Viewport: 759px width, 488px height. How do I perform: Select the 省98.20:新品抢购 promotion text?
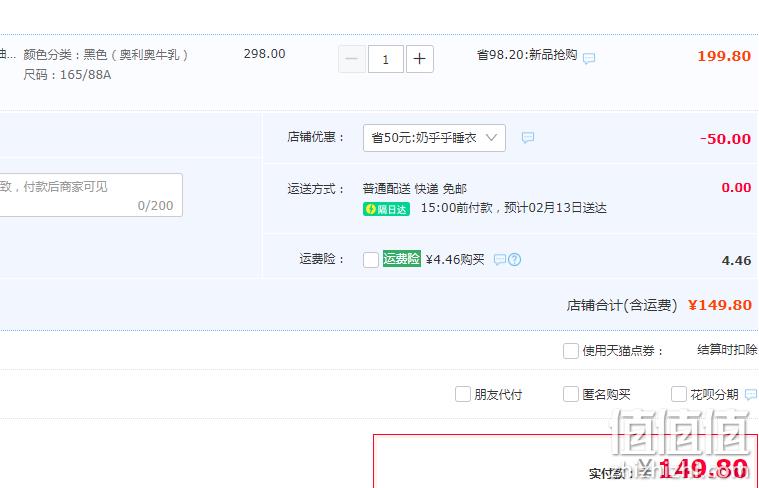point(527,55)
